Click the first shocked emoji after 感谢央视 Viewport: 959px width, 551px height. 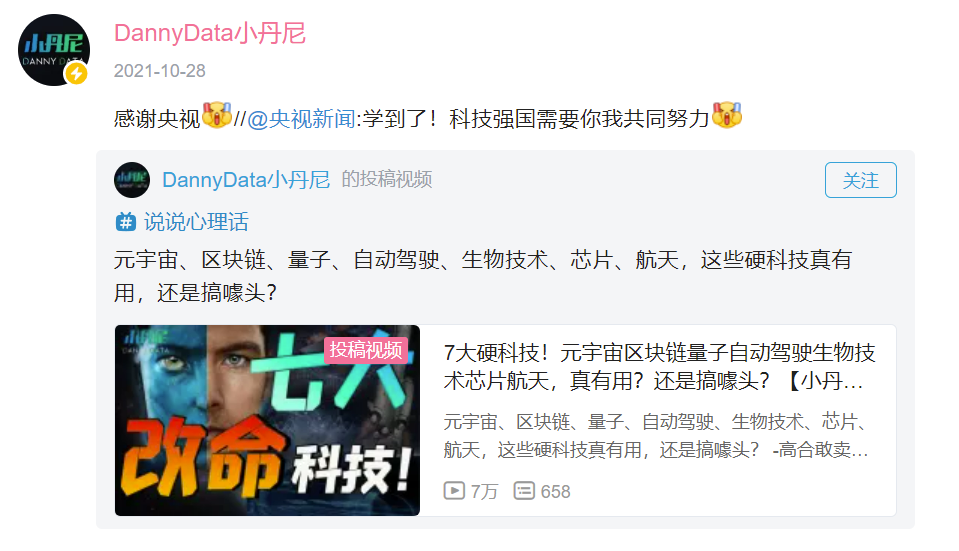coord(217,116)
